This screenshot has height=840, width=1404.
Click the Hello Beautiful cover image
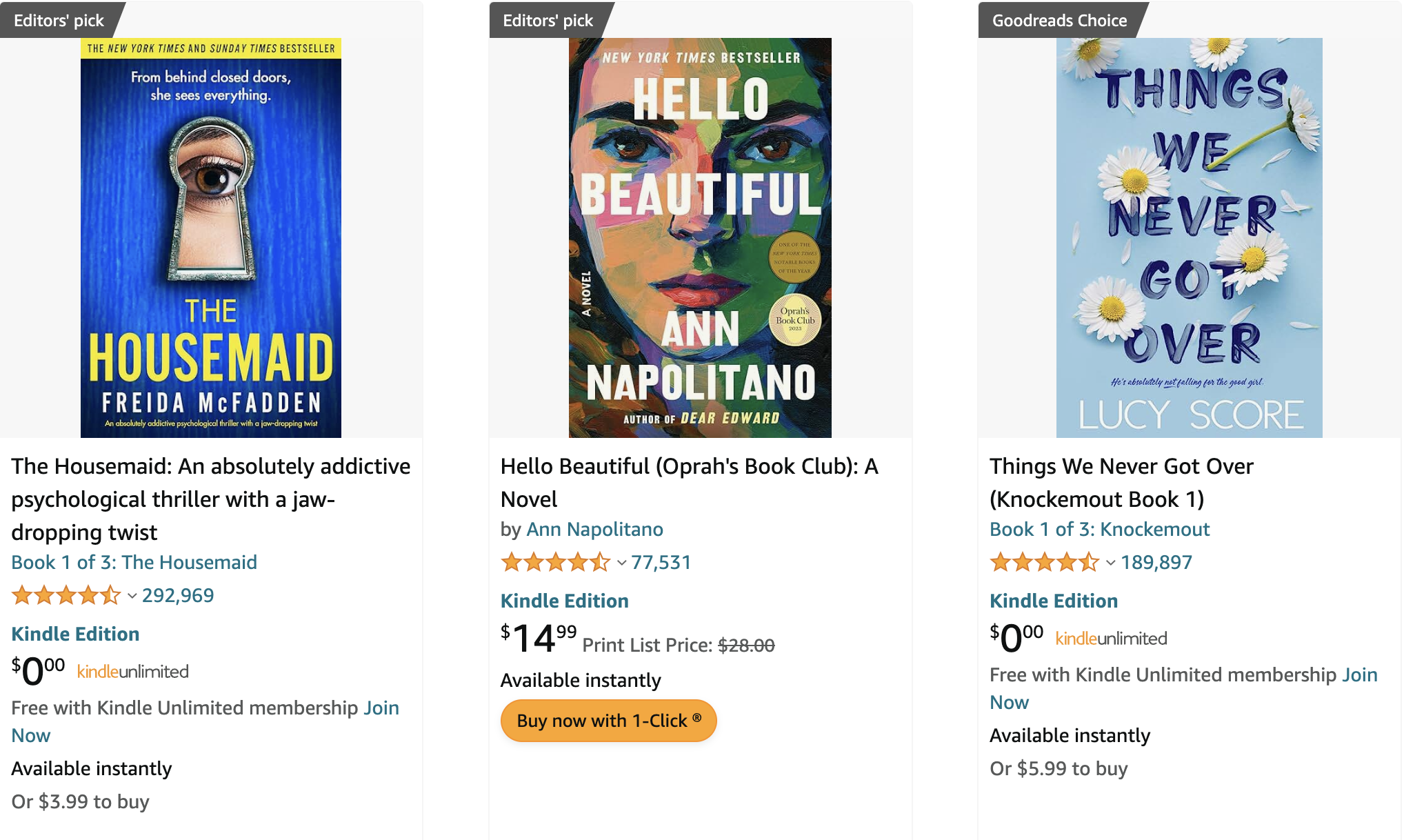pos(701,238)
